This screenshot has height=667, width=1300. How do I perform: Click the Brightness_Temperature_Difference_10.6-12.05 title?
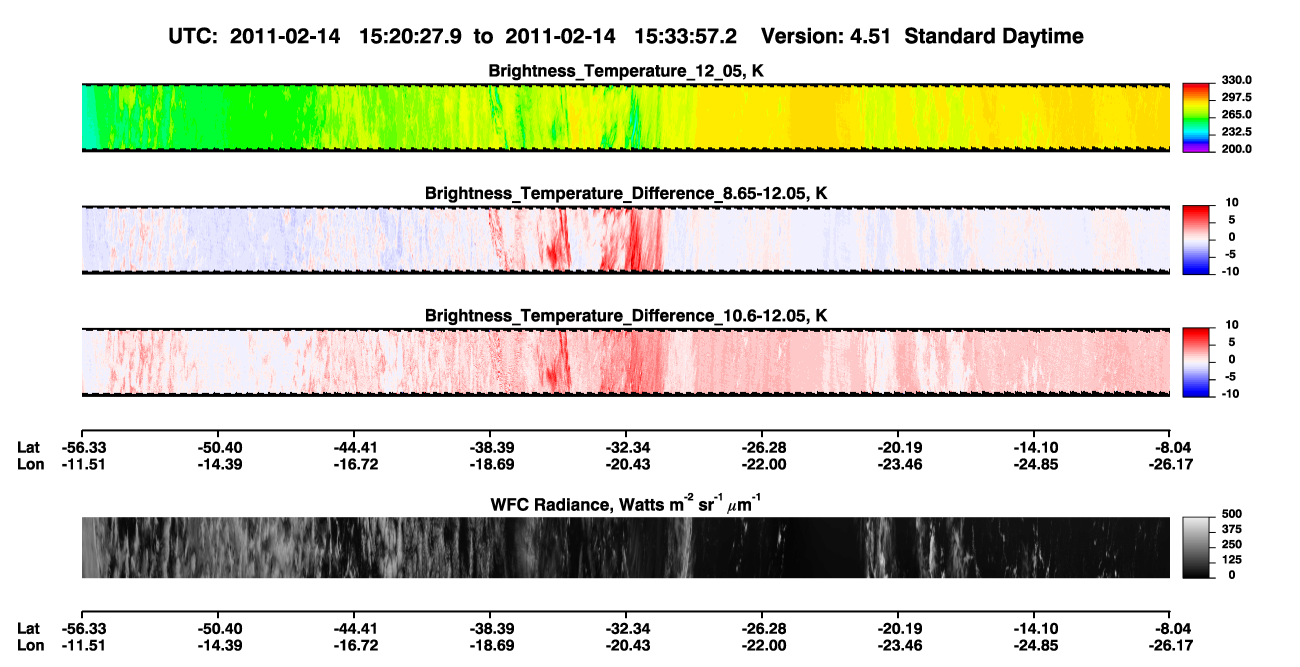point(626,315)
